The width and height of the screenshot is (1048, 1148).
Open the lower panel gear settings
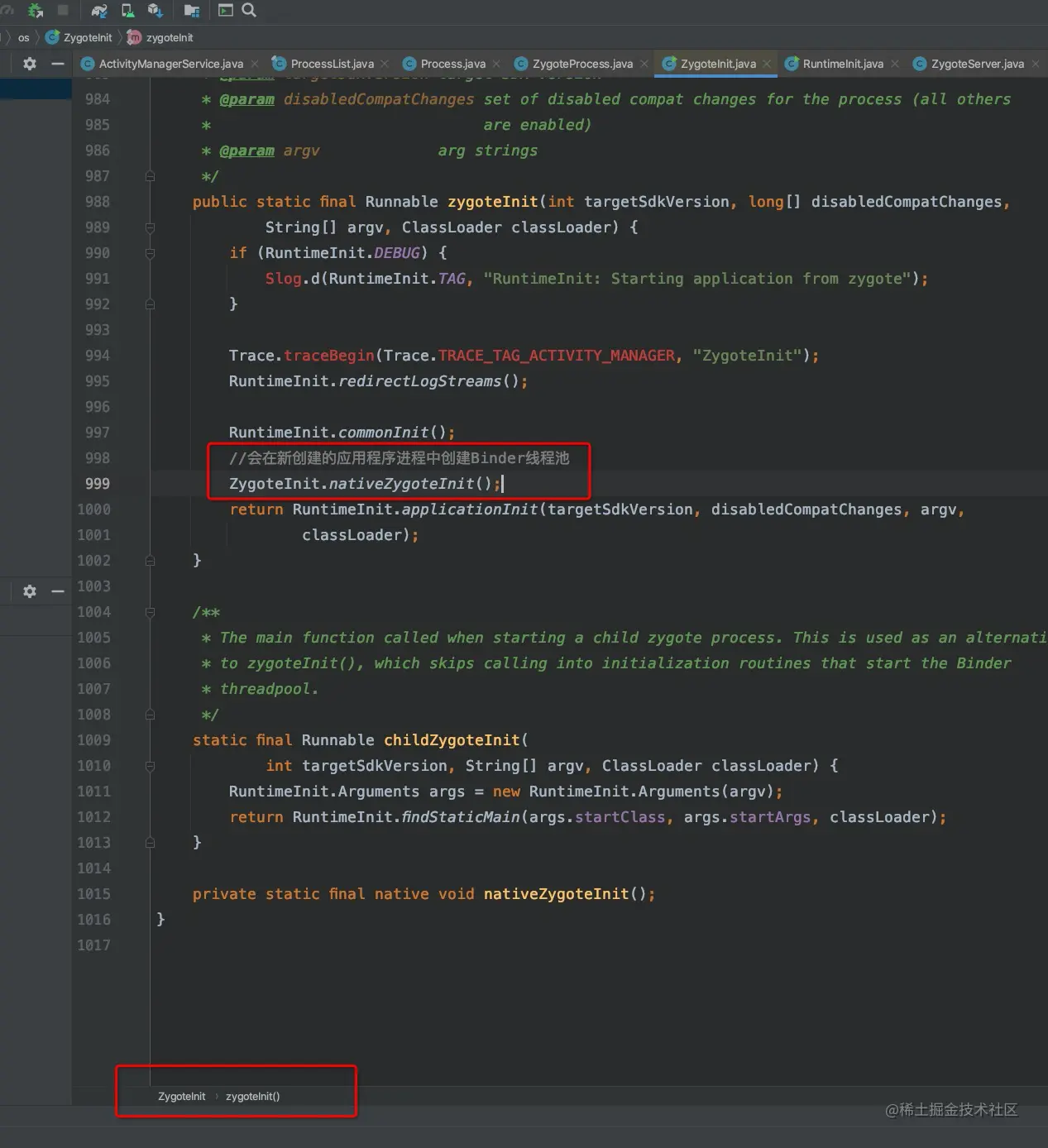30,591
